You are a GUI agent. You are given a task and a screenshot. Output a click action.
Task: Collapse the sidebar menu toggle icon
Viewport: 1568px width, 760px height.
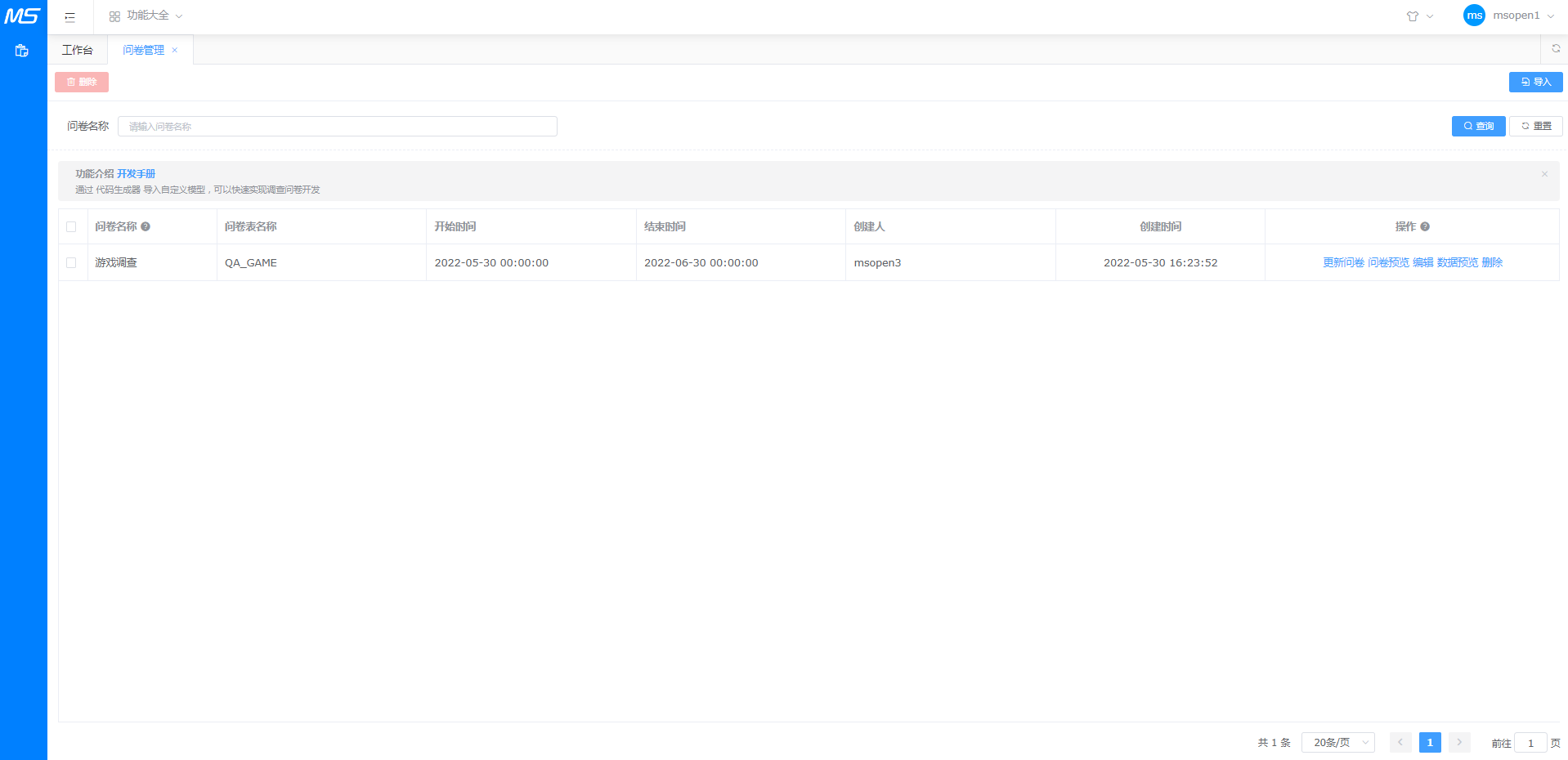coord(70,16)
